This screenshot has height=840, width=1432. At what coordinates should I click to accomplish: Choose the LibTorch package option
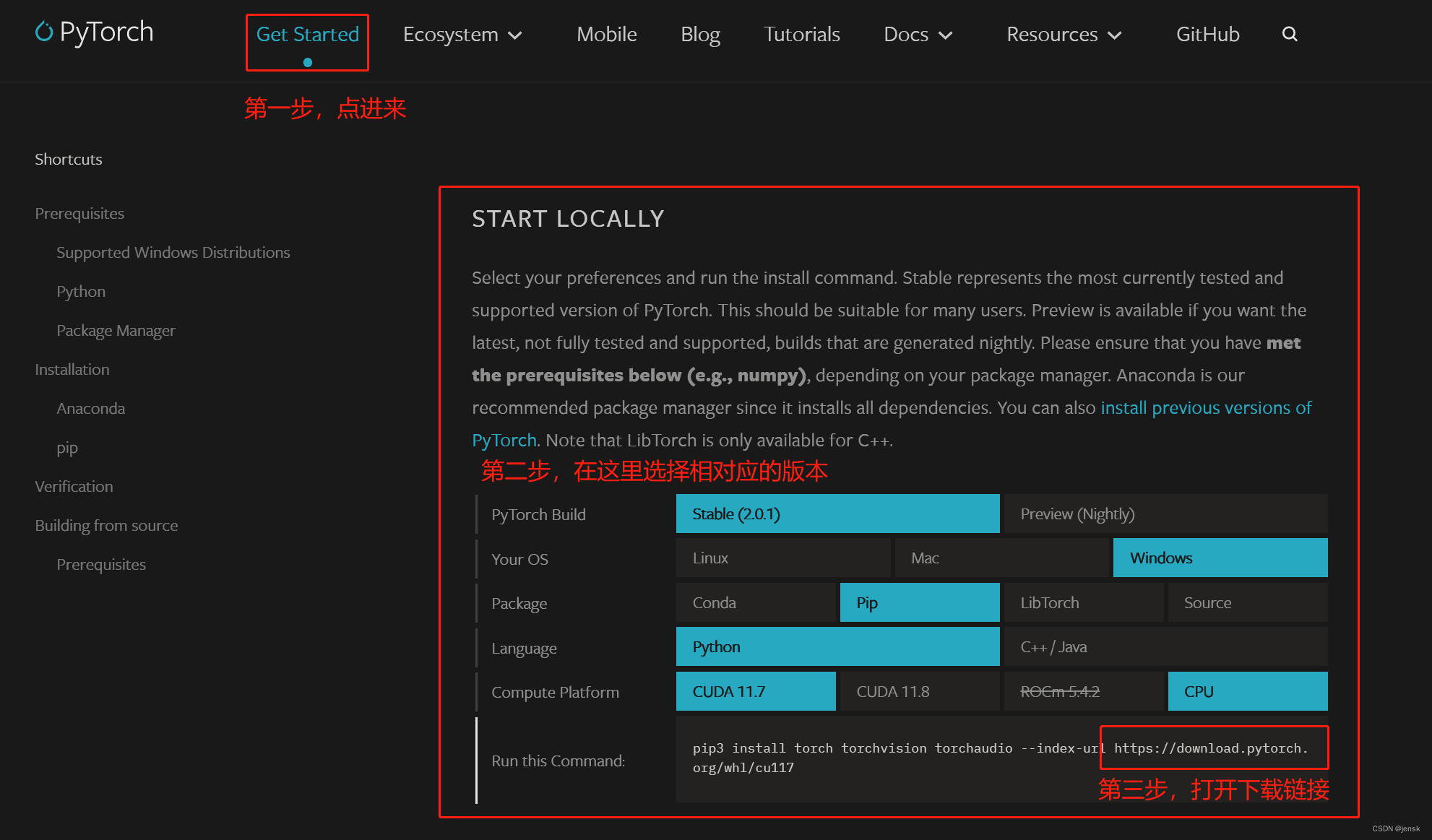click(1083, 603)
